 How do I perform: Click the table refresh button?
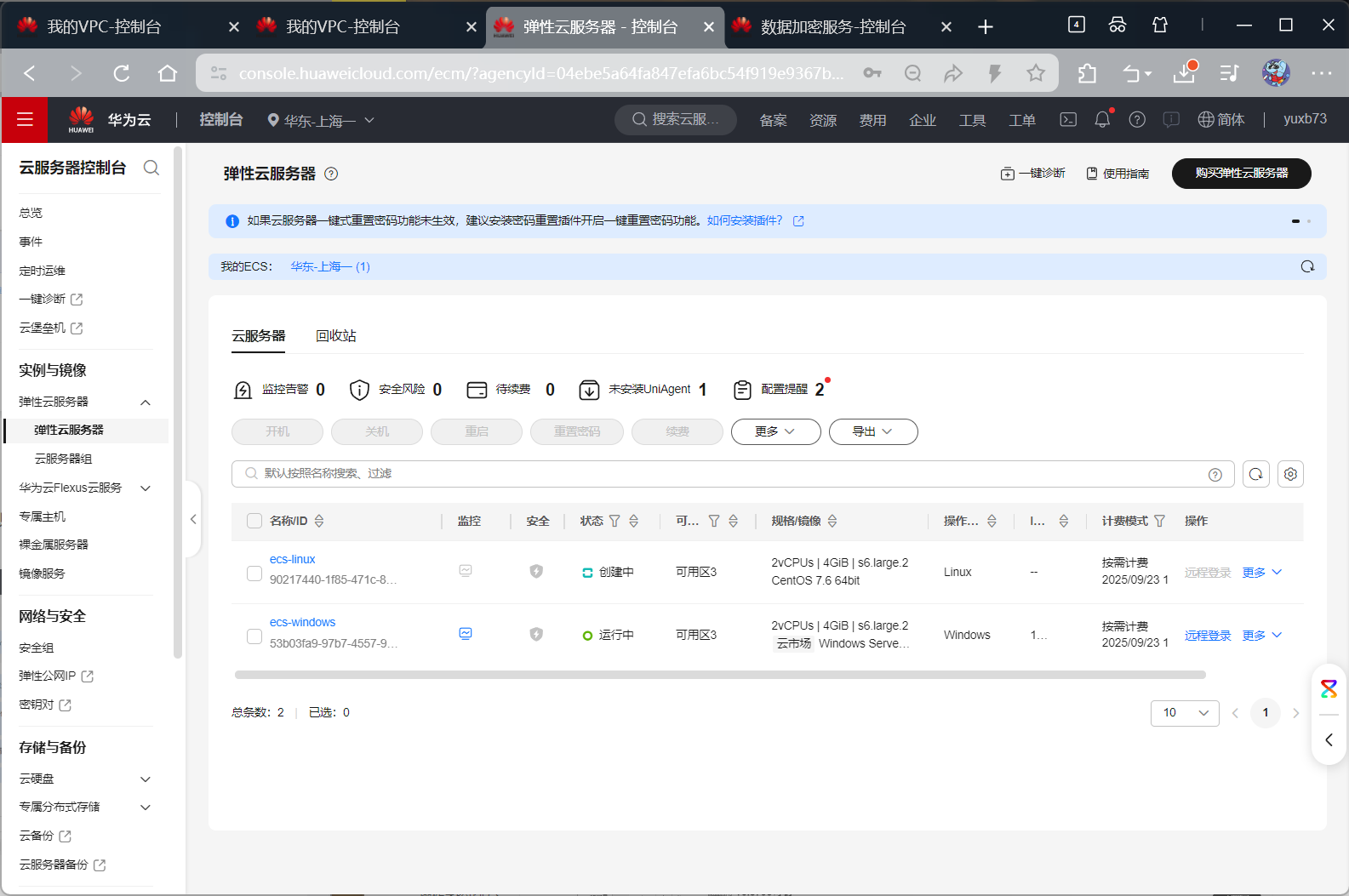(x=1256, y=474)
